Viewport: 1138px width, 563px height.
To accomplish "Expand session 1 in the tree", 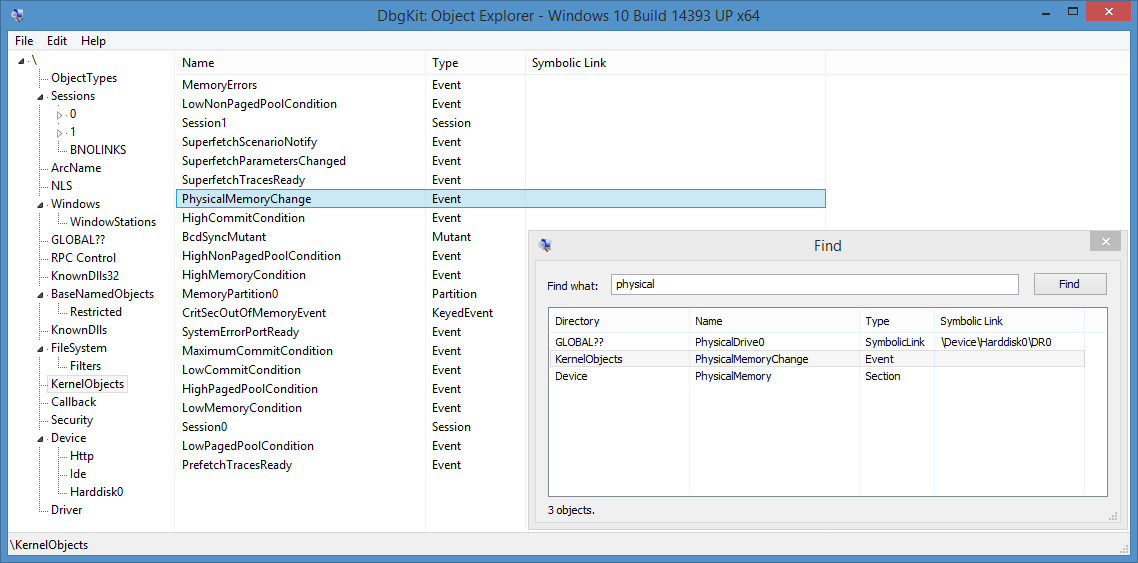I will tap(60, 133).
